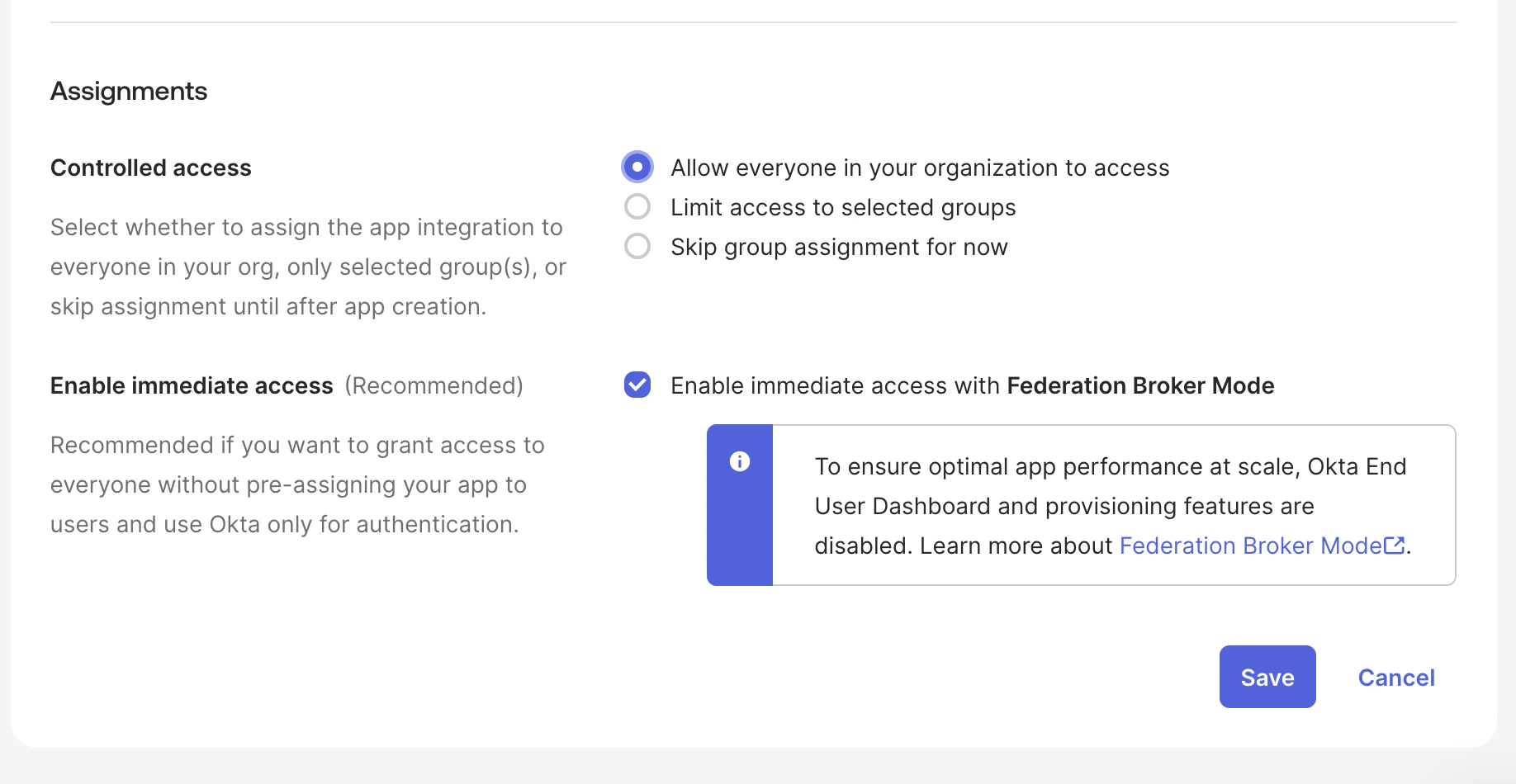Click 'Recommended if you want to grant access' description
Viewport: 1516px width, 784px height.
297,484
